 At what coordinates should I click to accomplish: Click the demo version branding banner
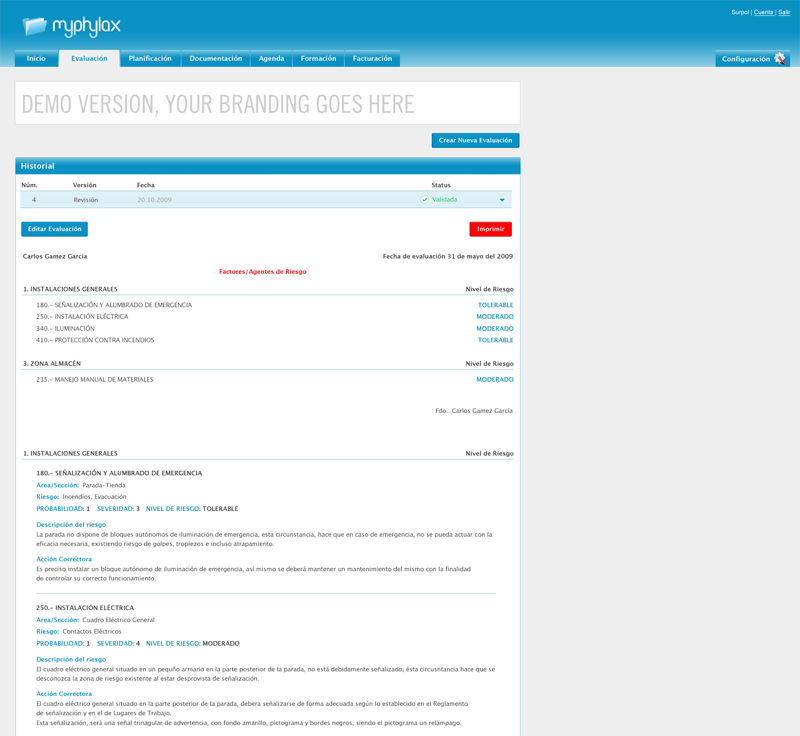[267, 104]
